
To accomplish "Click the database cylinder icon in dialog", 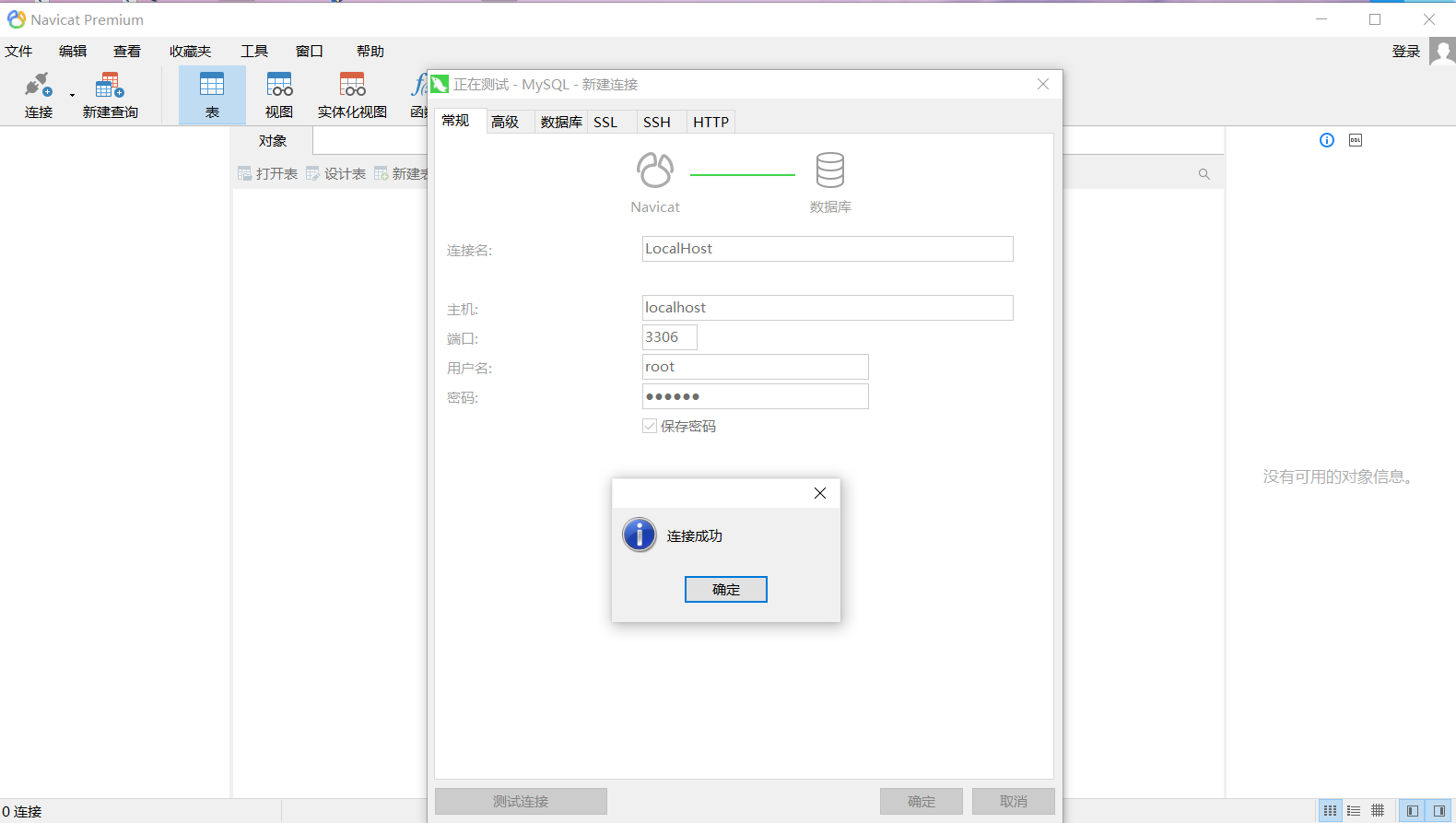I will point(830,170).
